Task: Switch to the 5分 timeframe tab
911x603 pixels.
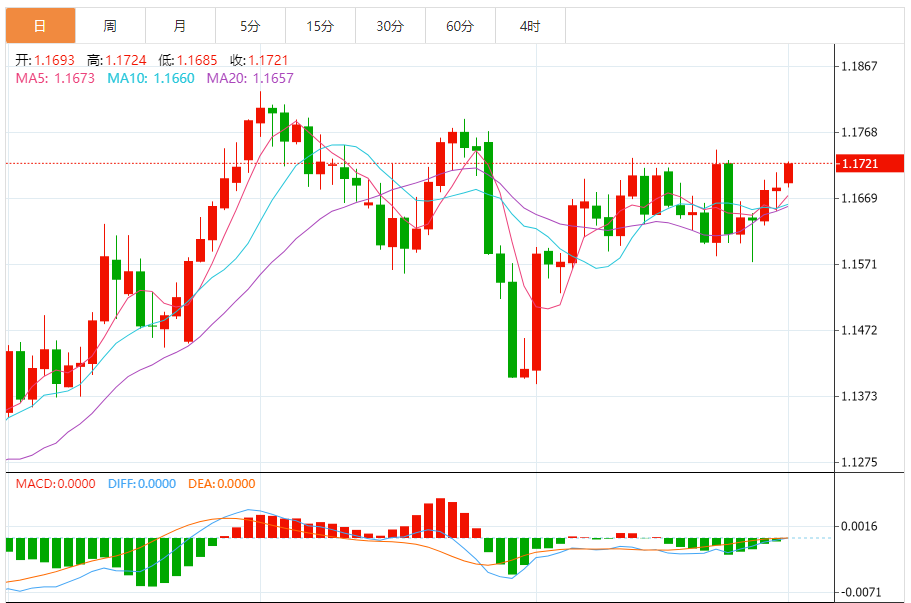Action: [x=250, y=26]
